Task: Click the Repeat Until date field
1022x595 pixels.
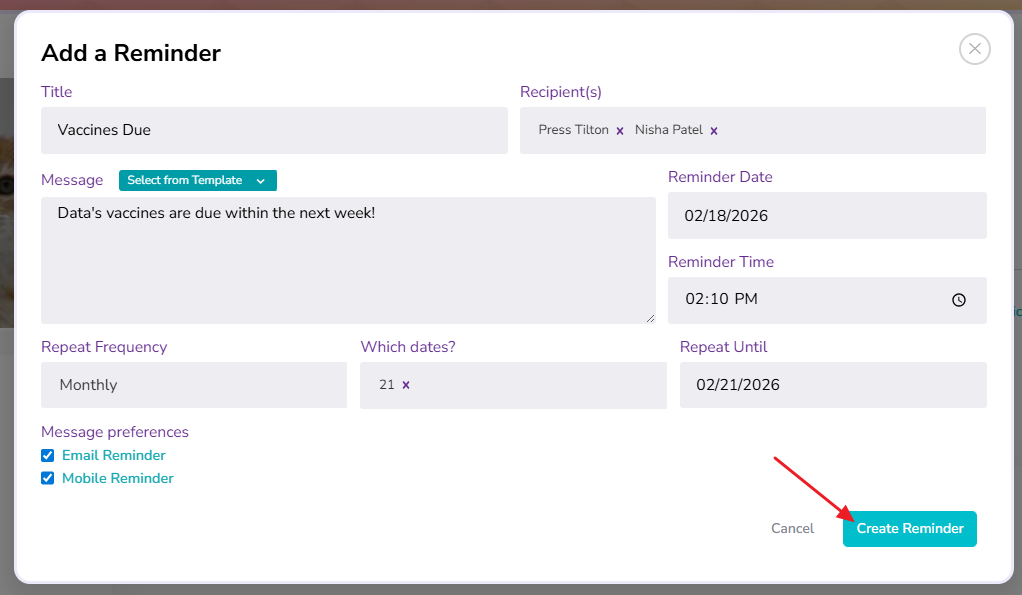Action: [x=832, y=385]
